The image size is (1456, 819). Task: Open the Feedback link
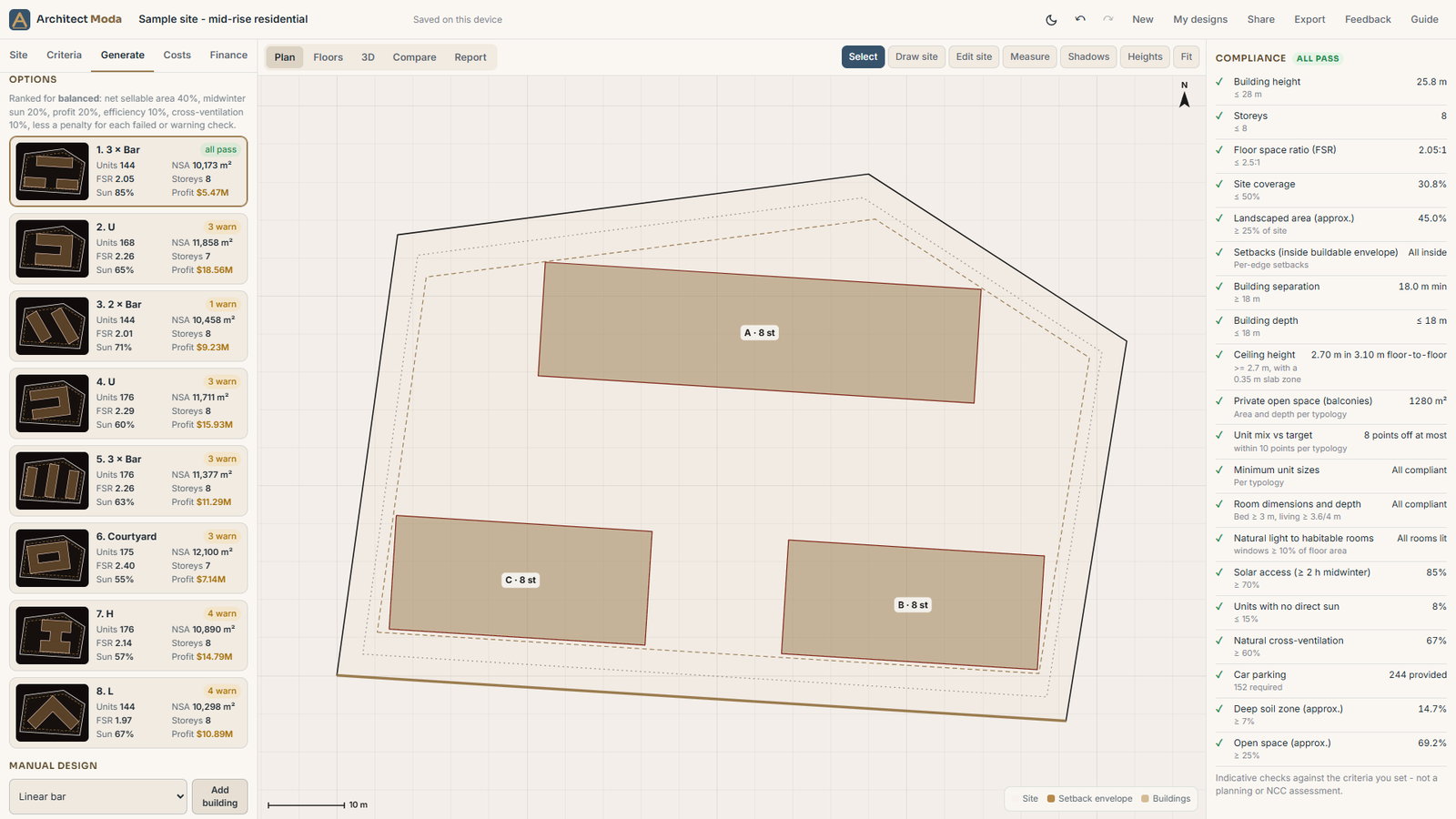tap(1368, 19)
